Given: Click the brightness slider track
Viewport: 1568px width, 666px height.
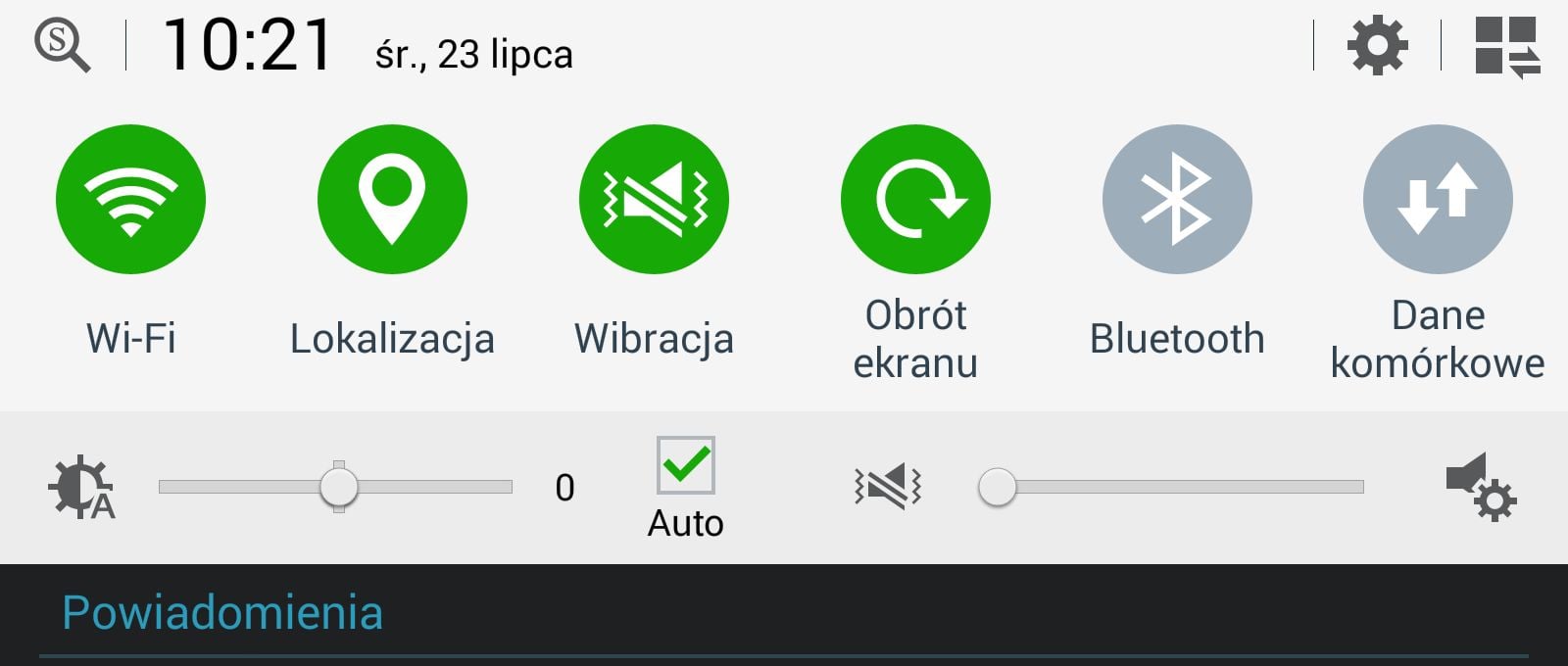Looking at the screenshot, I should [x=335, y=487].
